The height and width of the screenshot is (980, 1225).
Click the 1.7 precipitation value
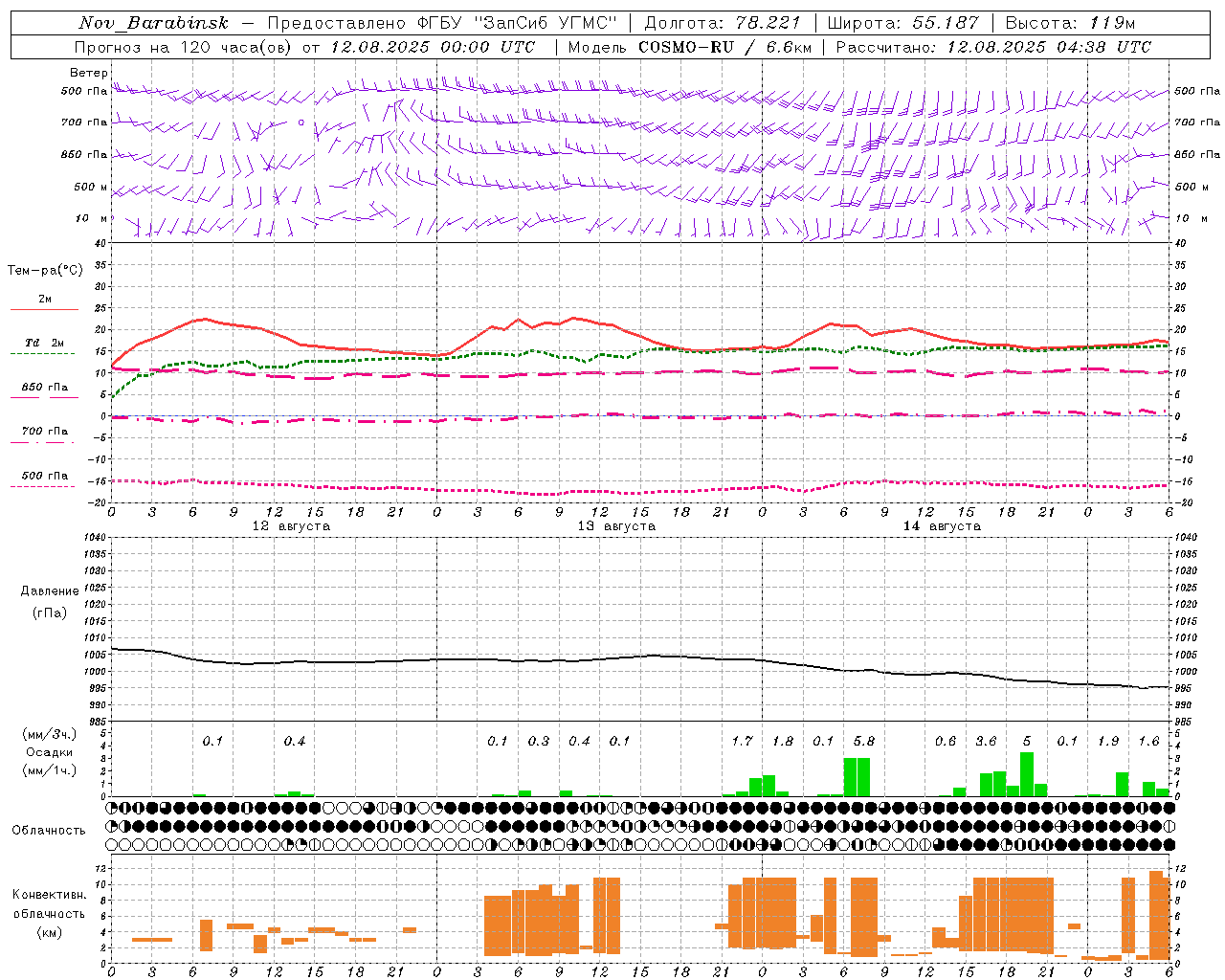tap(742, 741)
